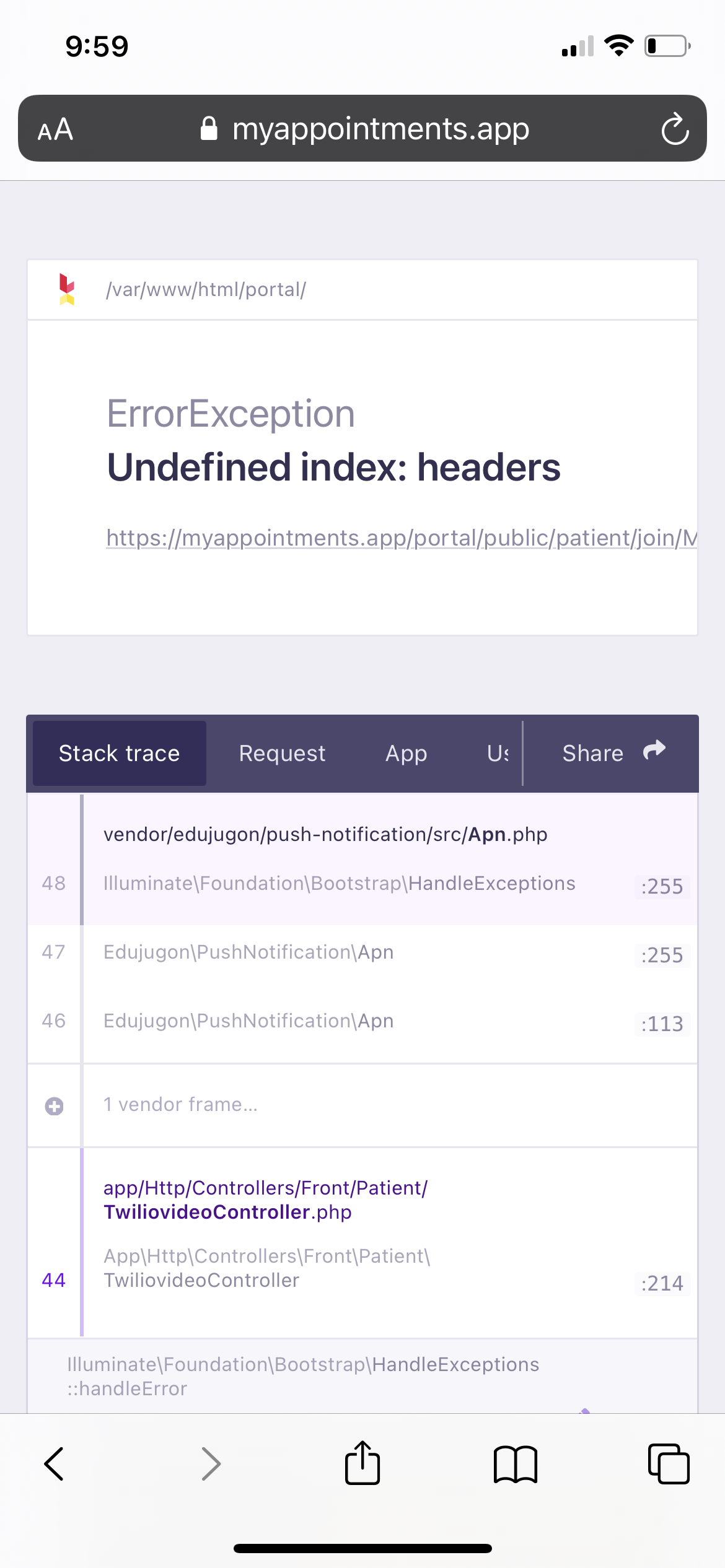Open the Share dropdown menu
This screenshot has height=1568, width=725.
pos(612,753)
